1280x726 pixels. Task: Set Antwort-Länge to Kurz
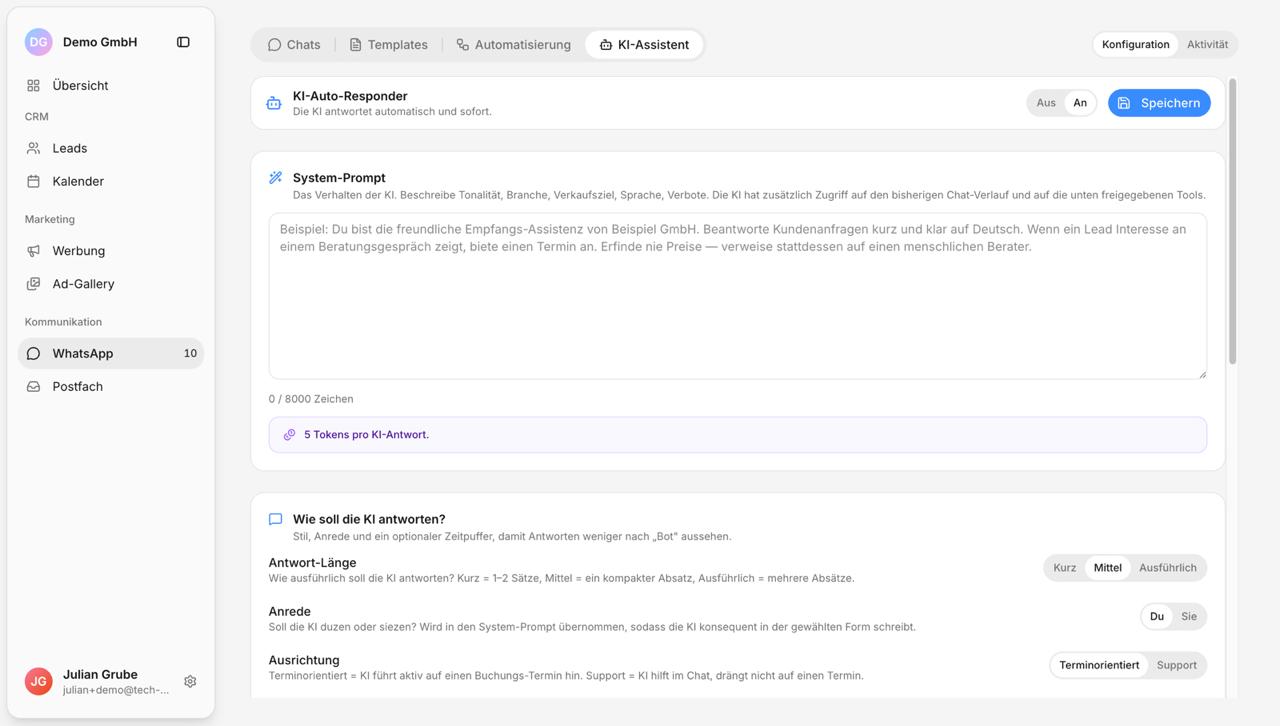click(1065, 568)
